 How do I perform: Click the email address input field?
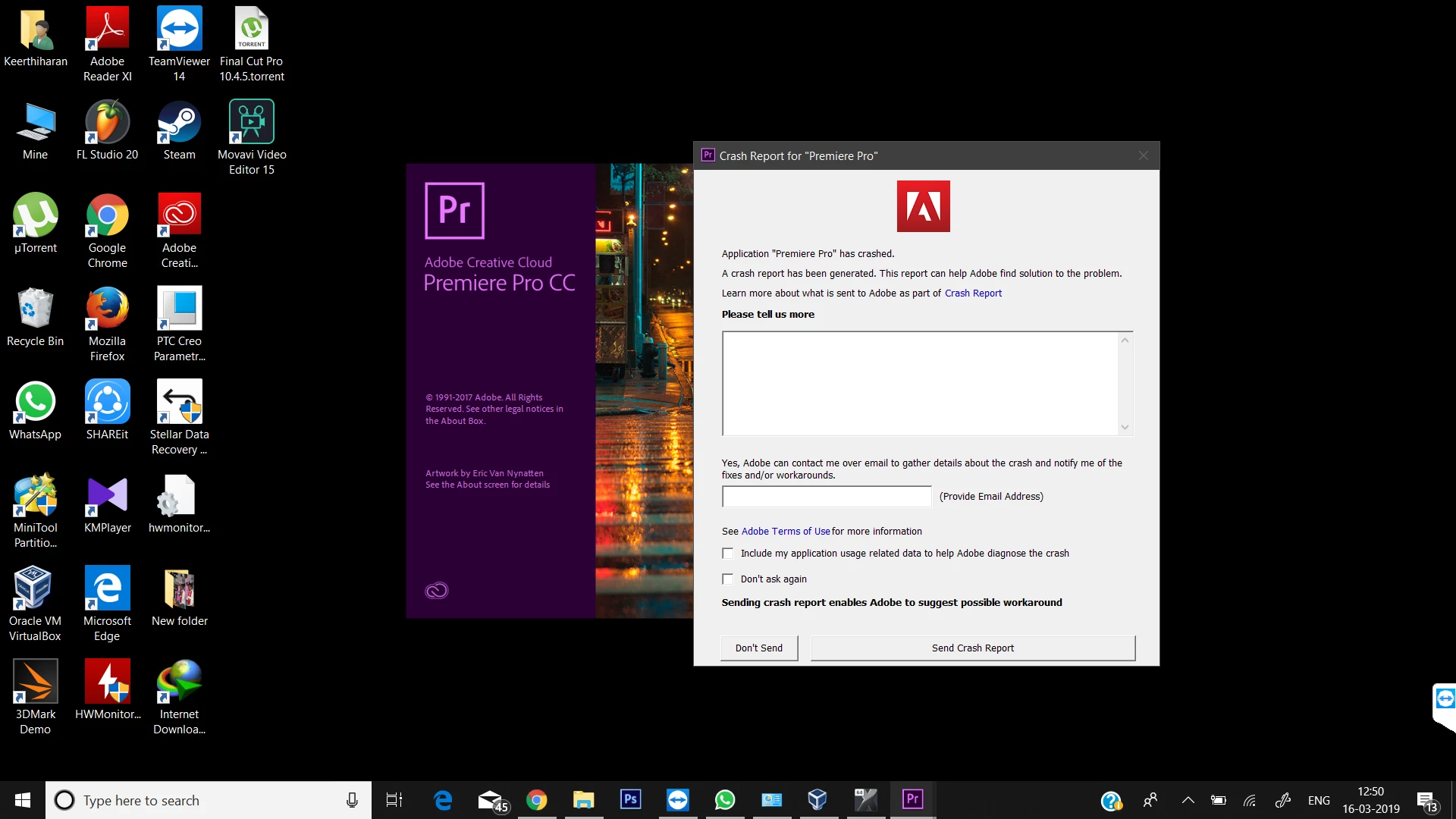pyautogui.click(x=827, y=497)
